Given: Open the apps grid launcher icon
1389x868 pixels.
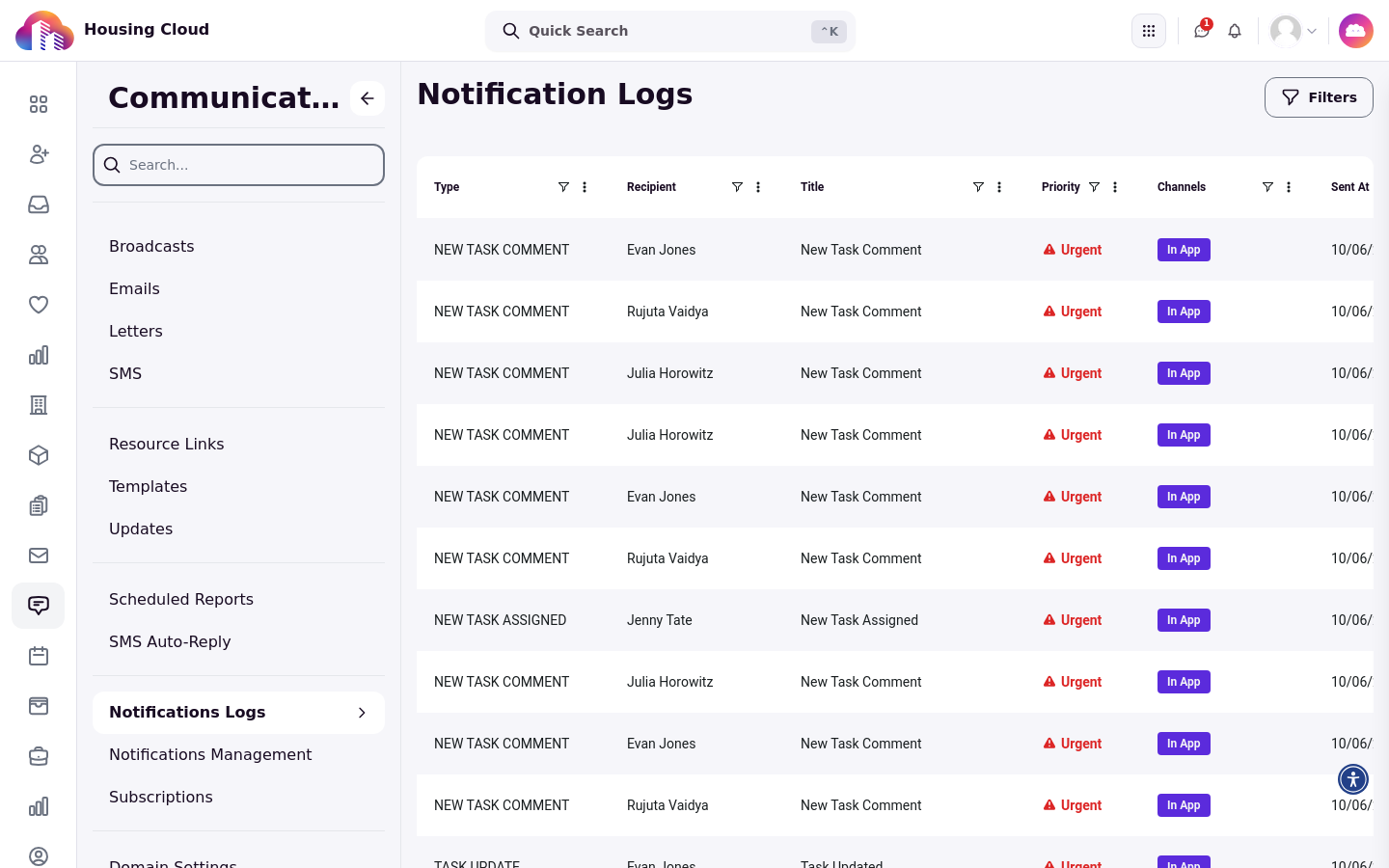Looking at the screenshot, I should tap(1149, 31).
